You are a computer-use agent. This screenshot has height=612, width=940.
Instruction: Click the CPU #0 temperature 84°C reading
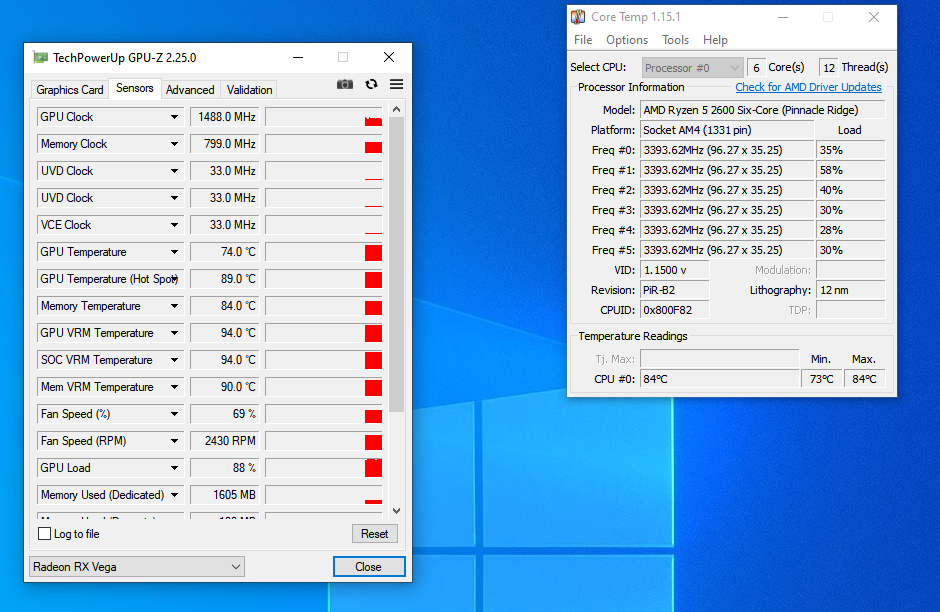719,379
